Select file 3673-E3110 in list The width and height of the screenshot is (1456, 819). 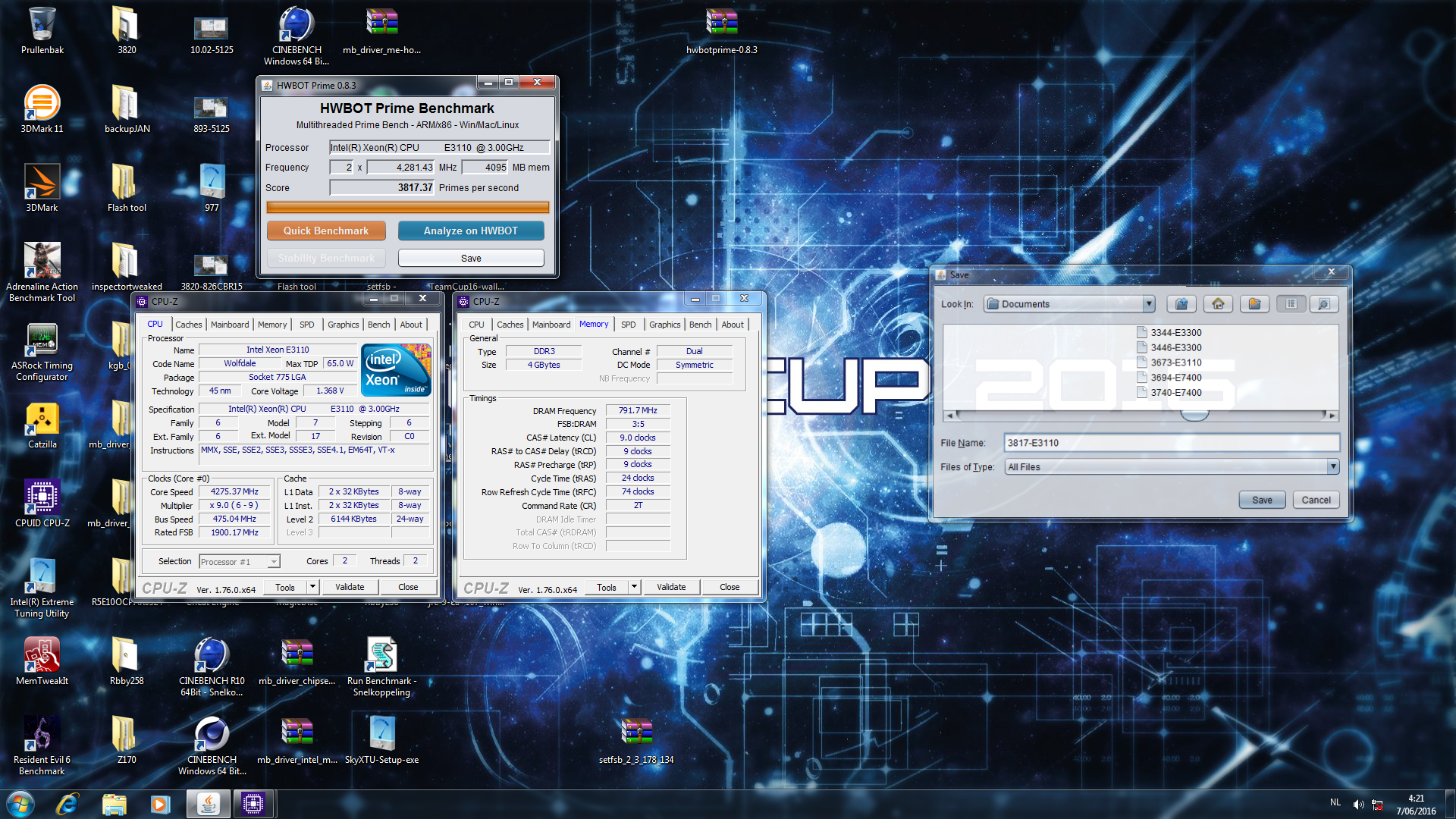point(1169,362)
